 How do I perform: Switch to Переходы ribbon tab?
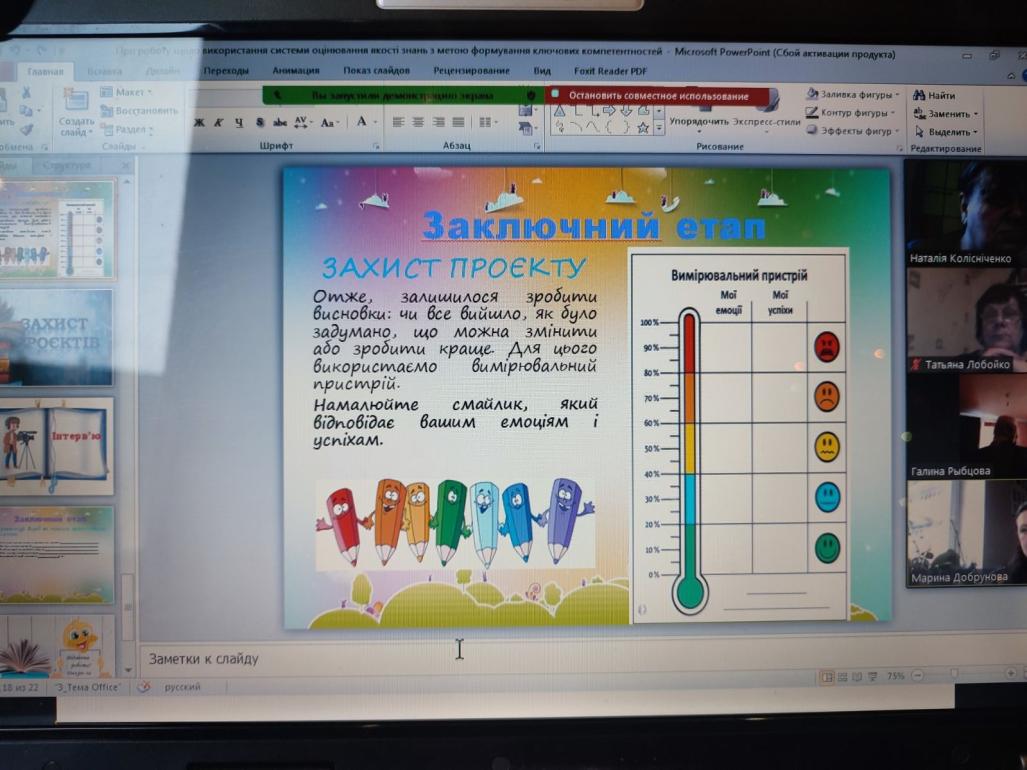226,70
